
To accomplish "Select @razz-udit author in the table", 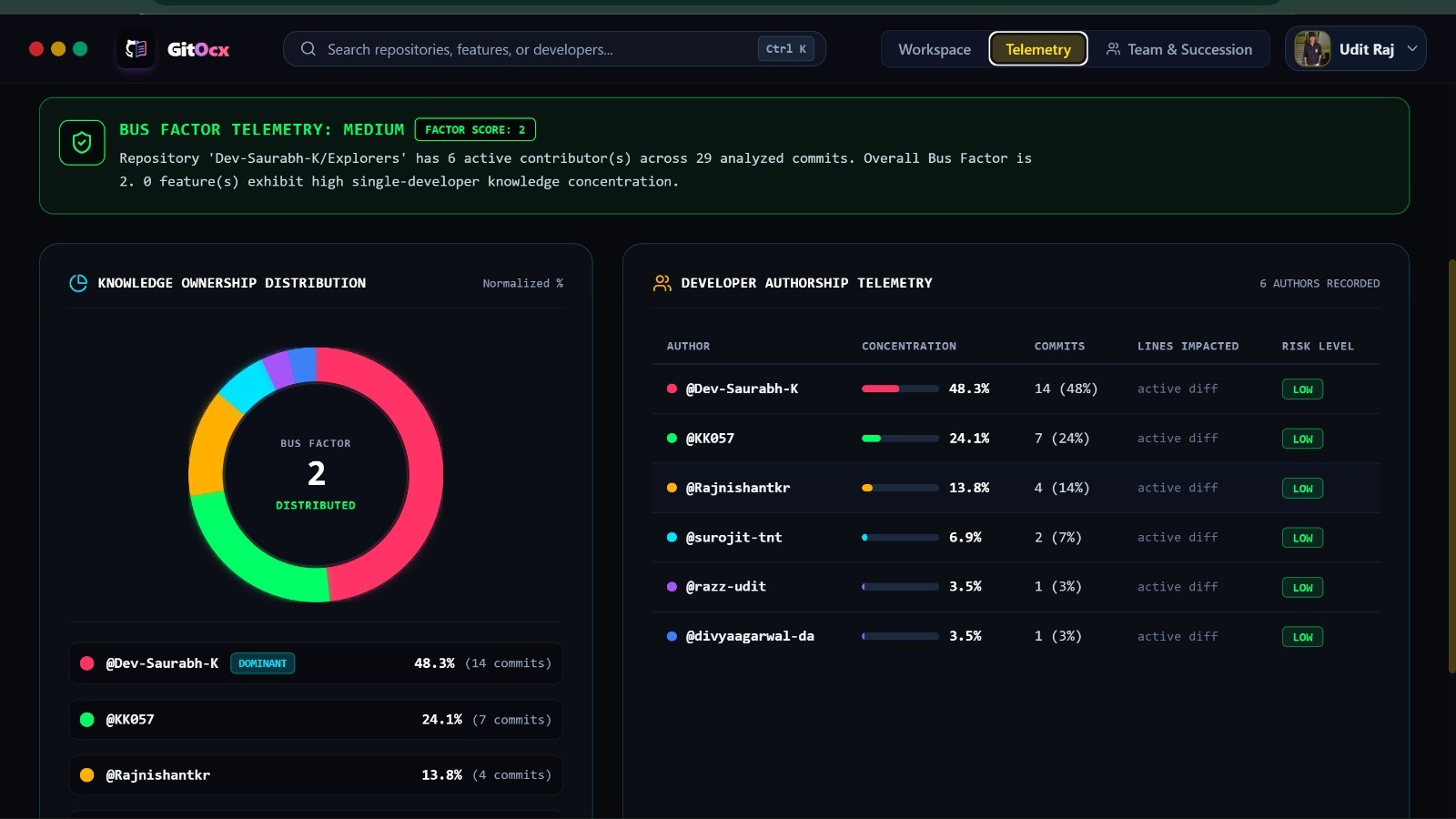I will 725,587.
